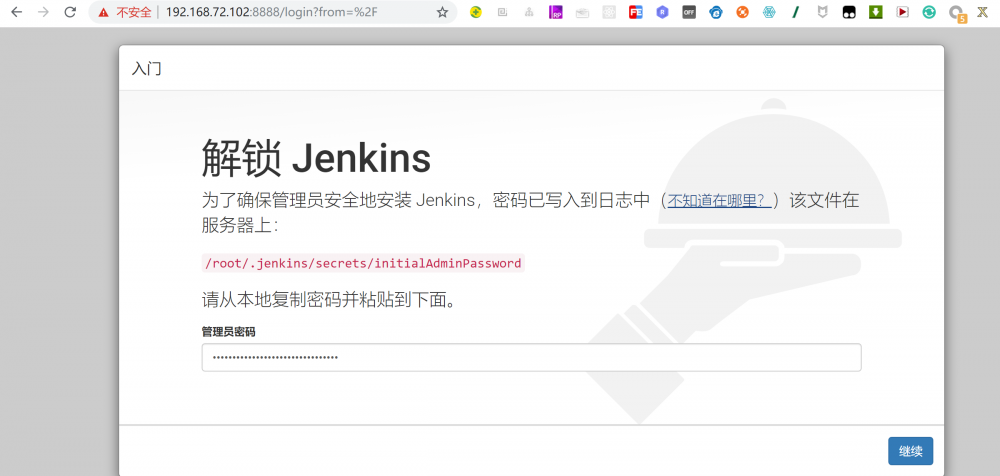This screenshot has height=476, width=1000.
Task: Open the blue hexagon R extension
Action: coord(663,12)
